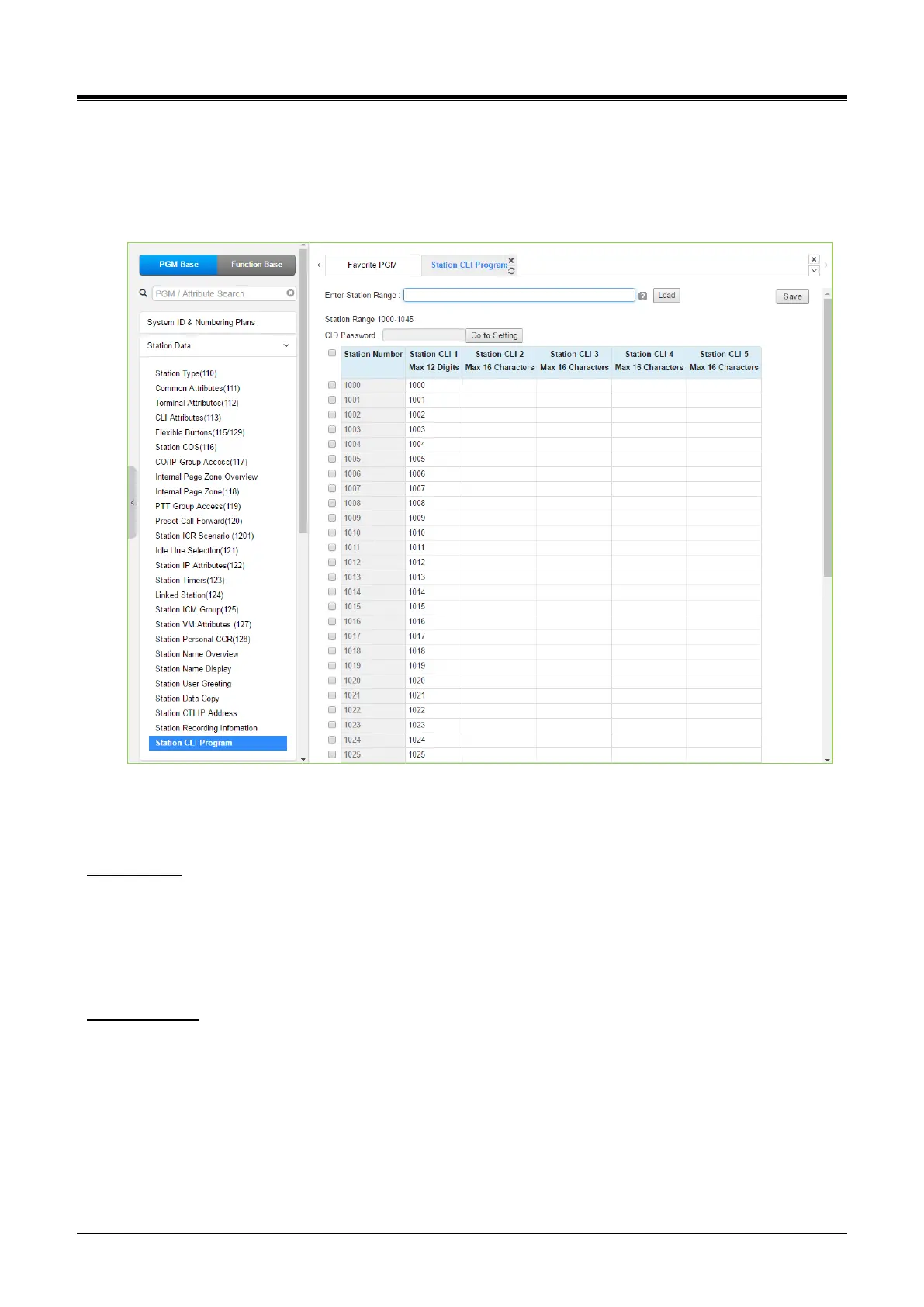Check the box for station 1003
Image resolution: width=924 pixels, height=1307 pixels.
[332, 429]
